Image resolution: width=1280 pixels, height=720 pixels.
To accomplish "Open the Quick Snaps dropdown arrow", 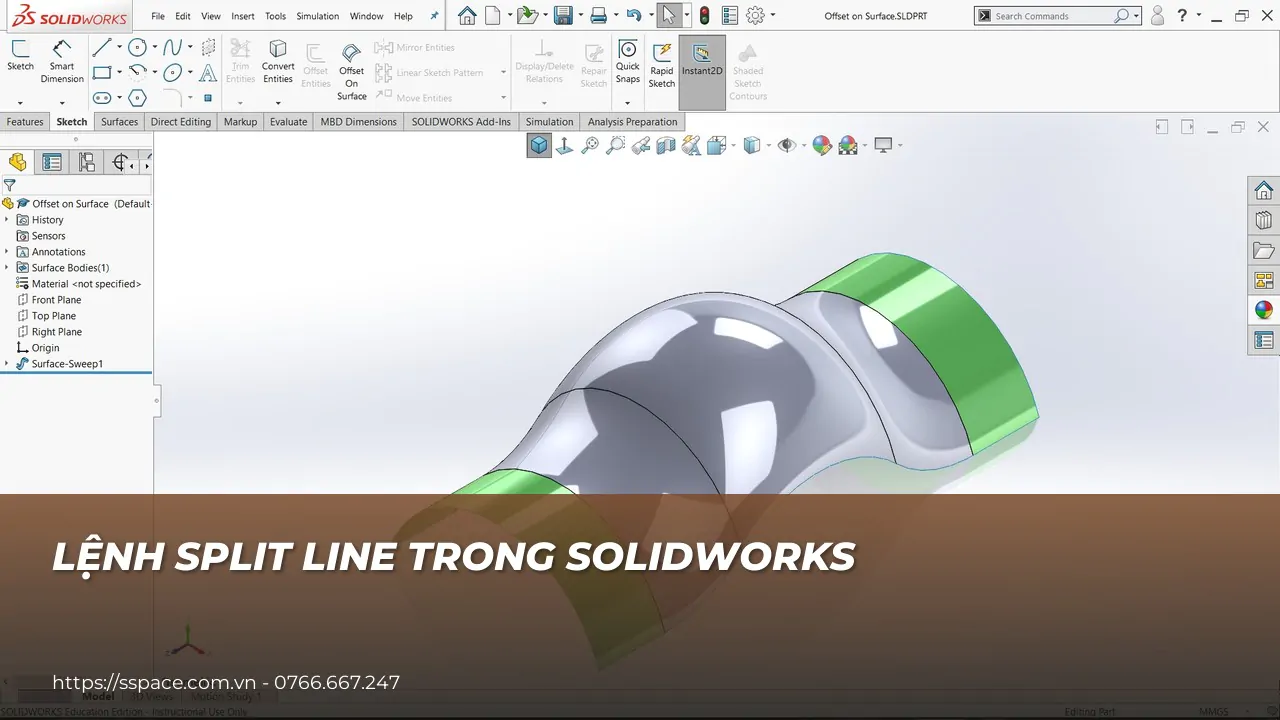I will tap(627, 102).
